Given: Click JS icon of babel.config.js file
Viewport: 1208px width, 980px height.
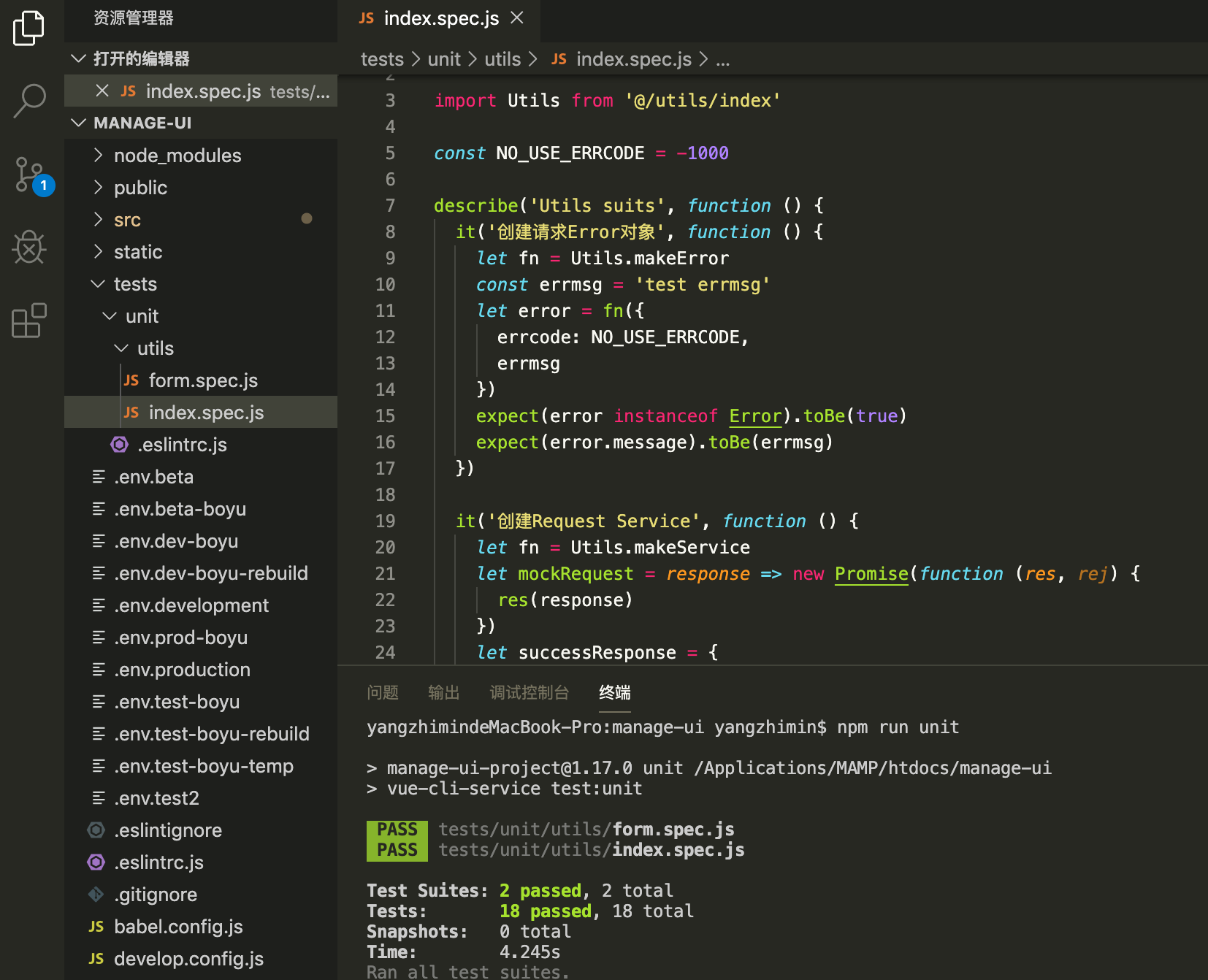Looking at the screenshot, I should [96, 927].
